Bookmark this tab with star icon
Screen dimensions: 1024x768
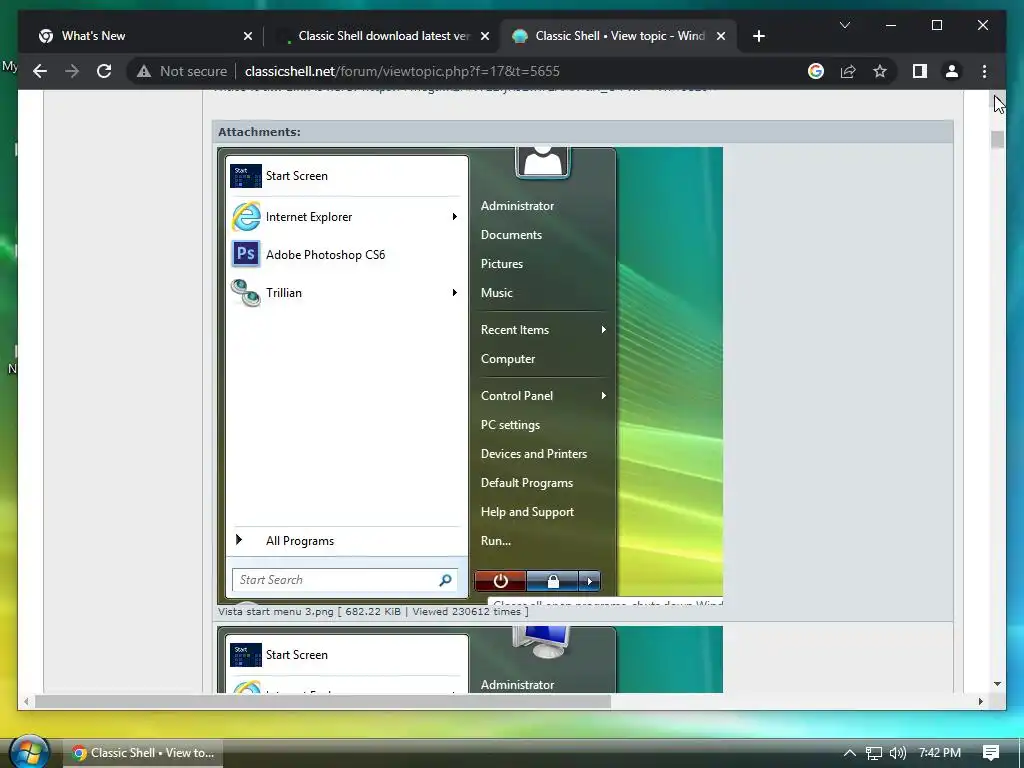tap(880, 71)
